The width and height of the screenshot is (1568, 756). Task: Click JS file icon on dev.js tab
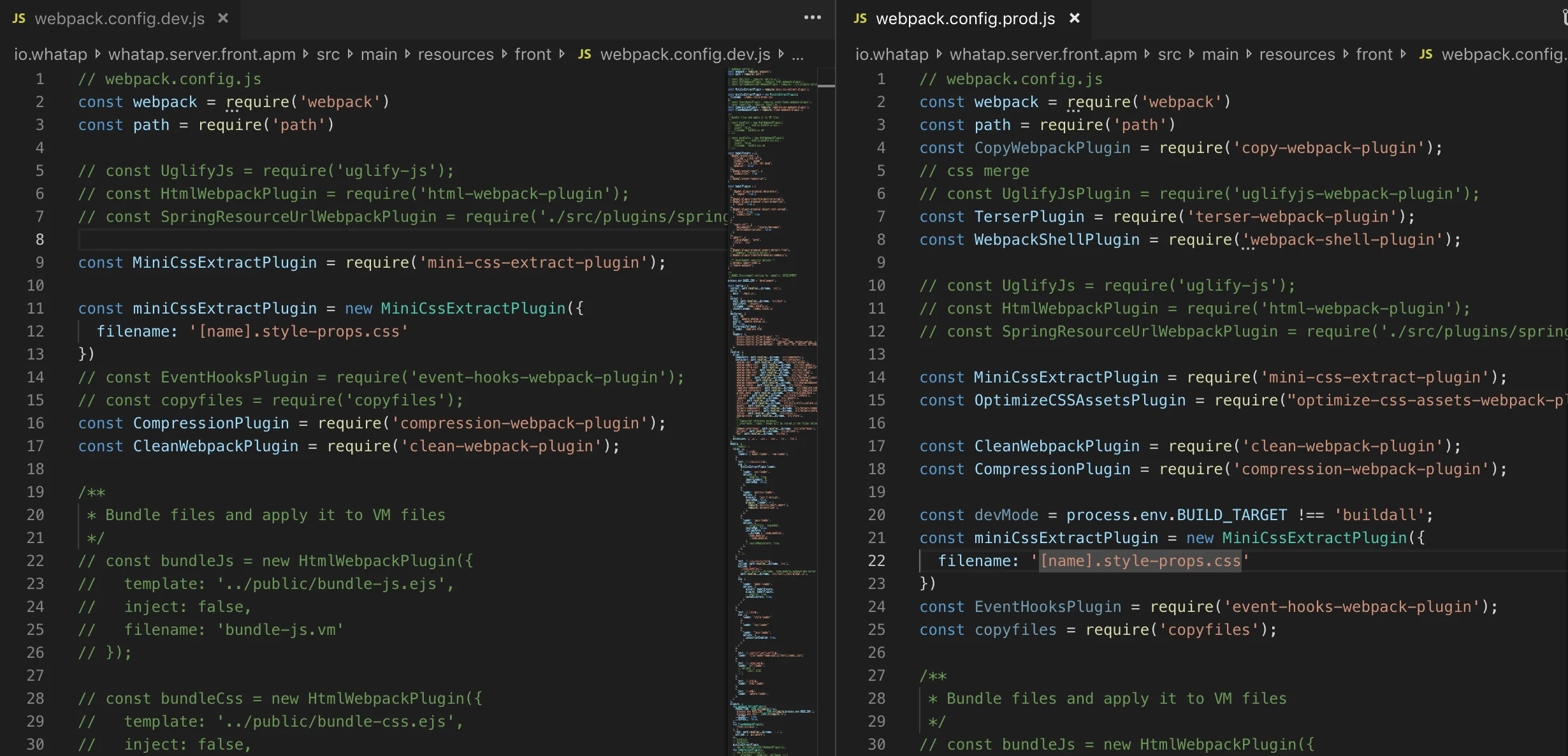(19, 18)
